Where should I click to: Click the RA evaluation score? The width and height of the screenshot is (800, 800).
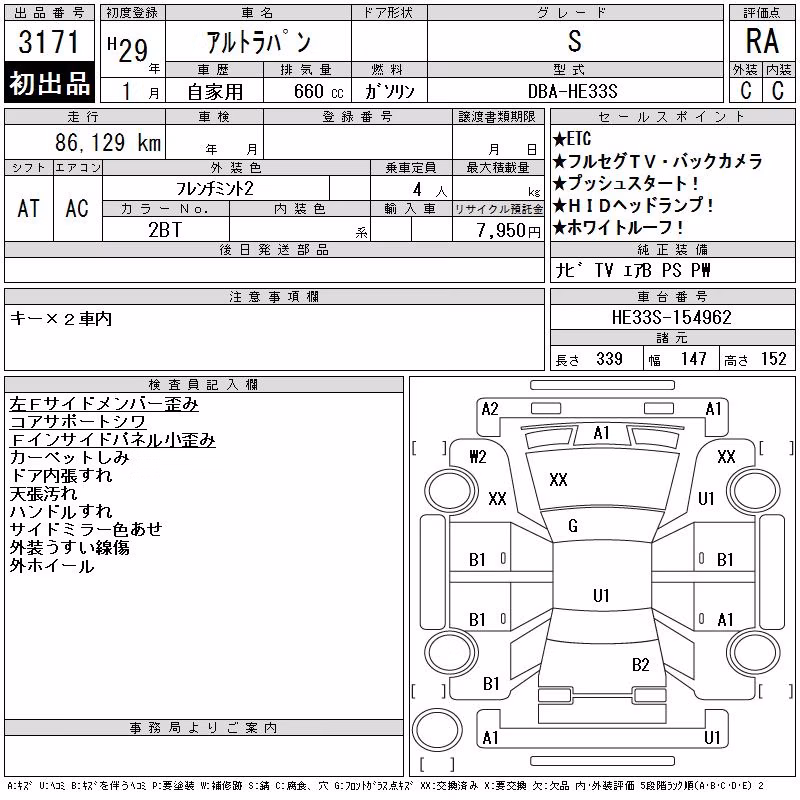click(762, 41)
